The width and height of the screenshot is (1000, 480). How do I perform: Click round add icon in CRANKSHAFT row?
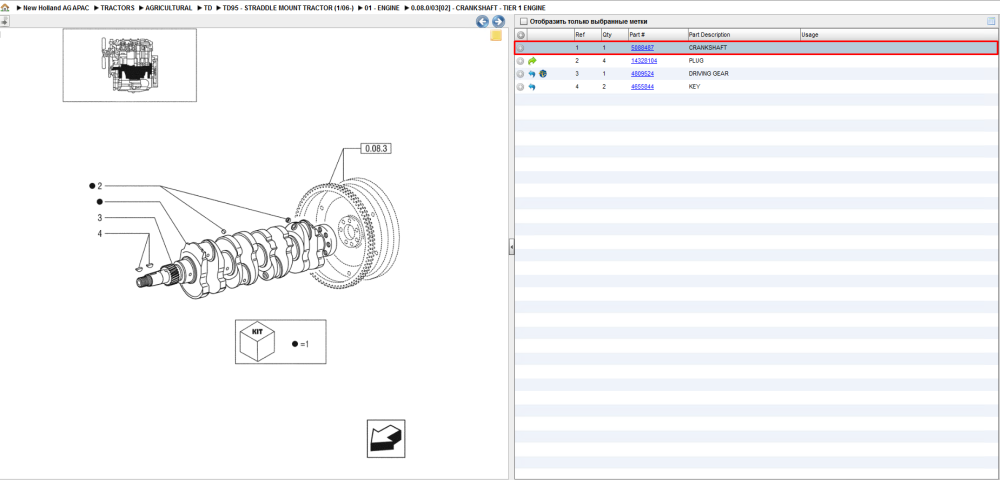(520, 48)
